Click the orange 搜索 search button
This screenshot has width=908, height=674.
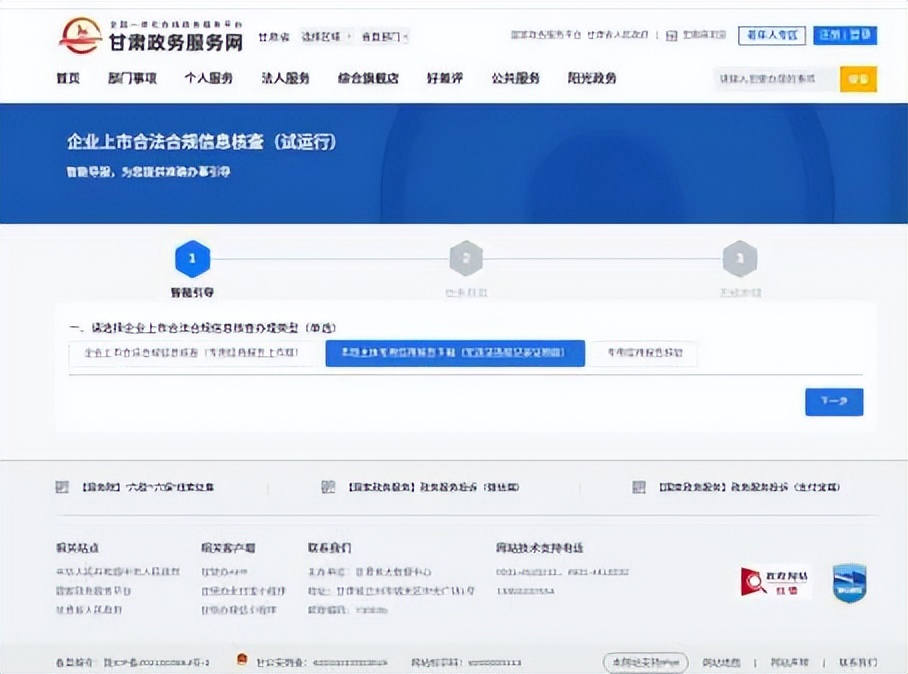pos(857,79)
